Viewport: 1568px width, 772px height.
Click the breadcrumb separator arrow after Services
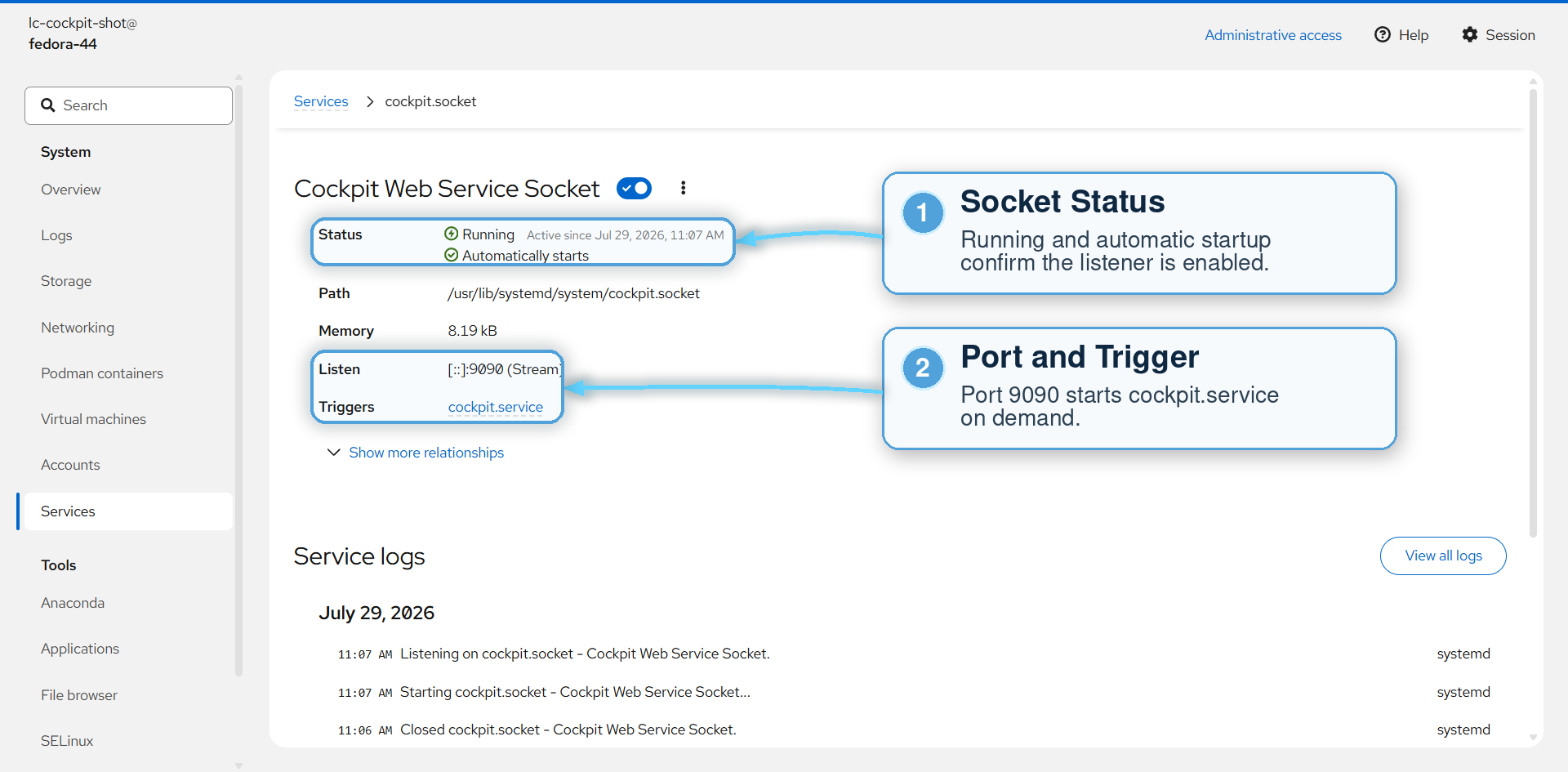(369, 101)
